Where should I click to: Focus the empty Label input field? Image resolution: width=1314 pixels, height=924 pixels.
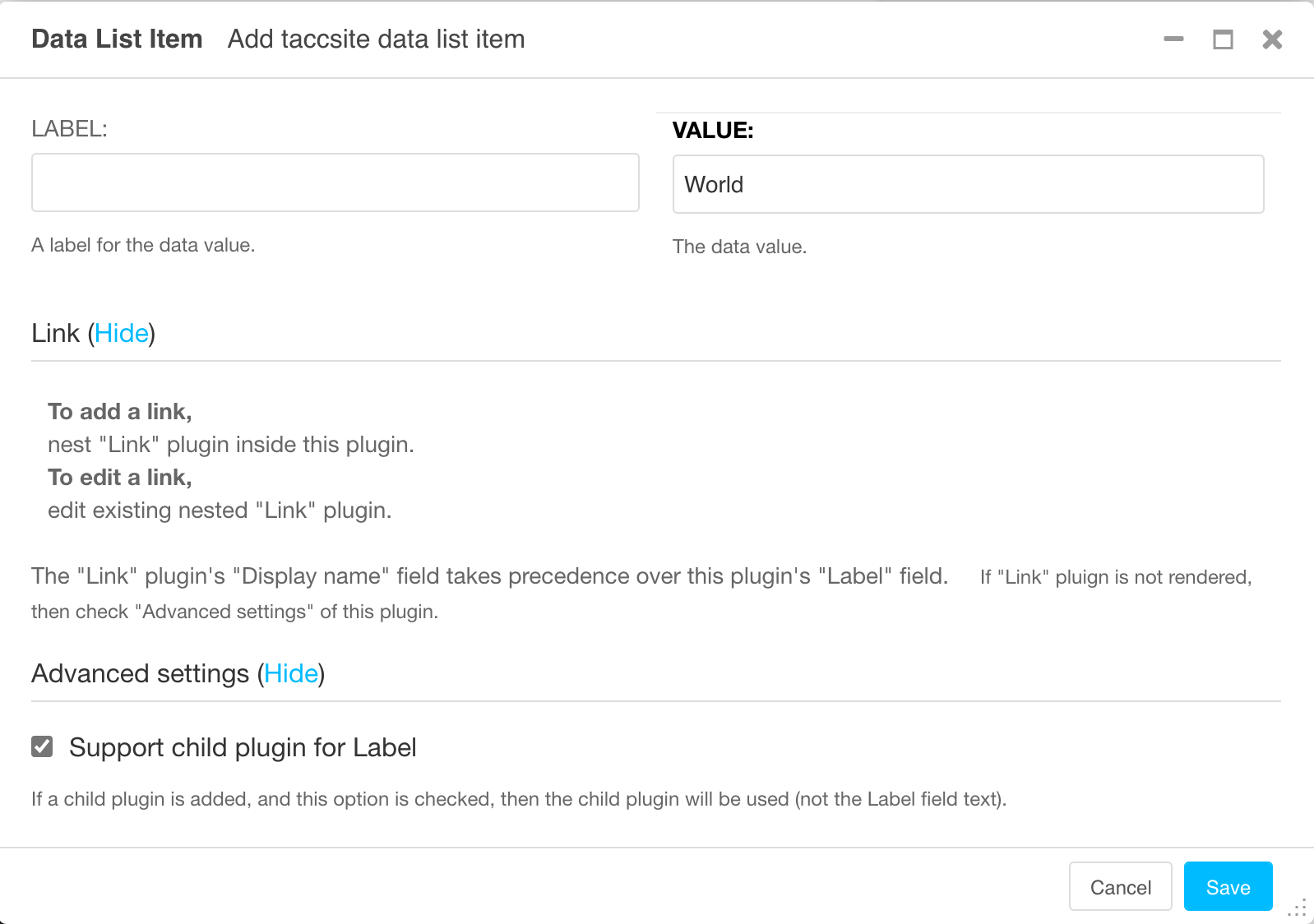pos(335,182)
